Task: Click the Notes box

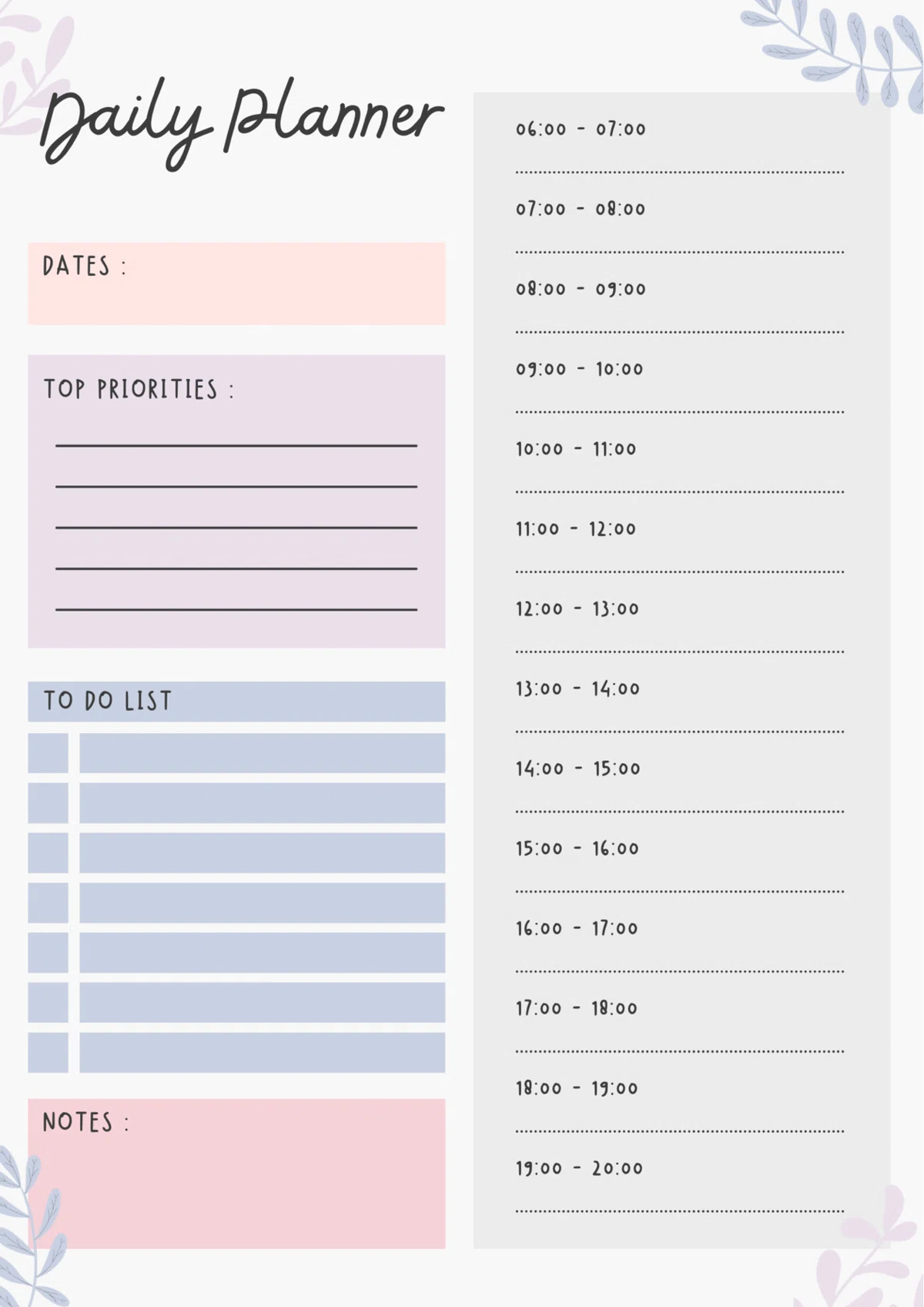Action: coord(236,1173)
